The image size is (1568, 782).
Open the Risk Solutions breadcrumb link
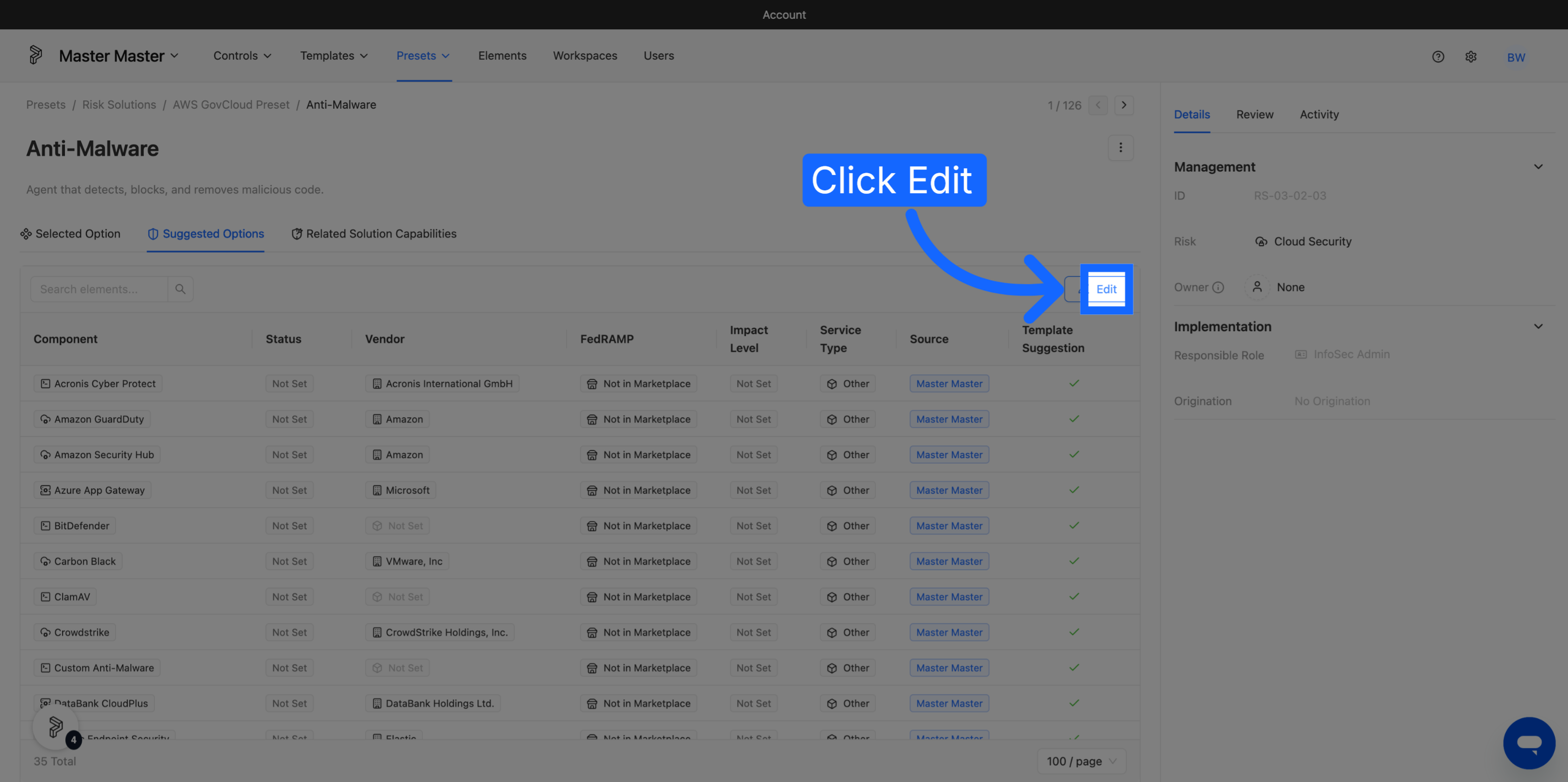[x=119, y=105]
